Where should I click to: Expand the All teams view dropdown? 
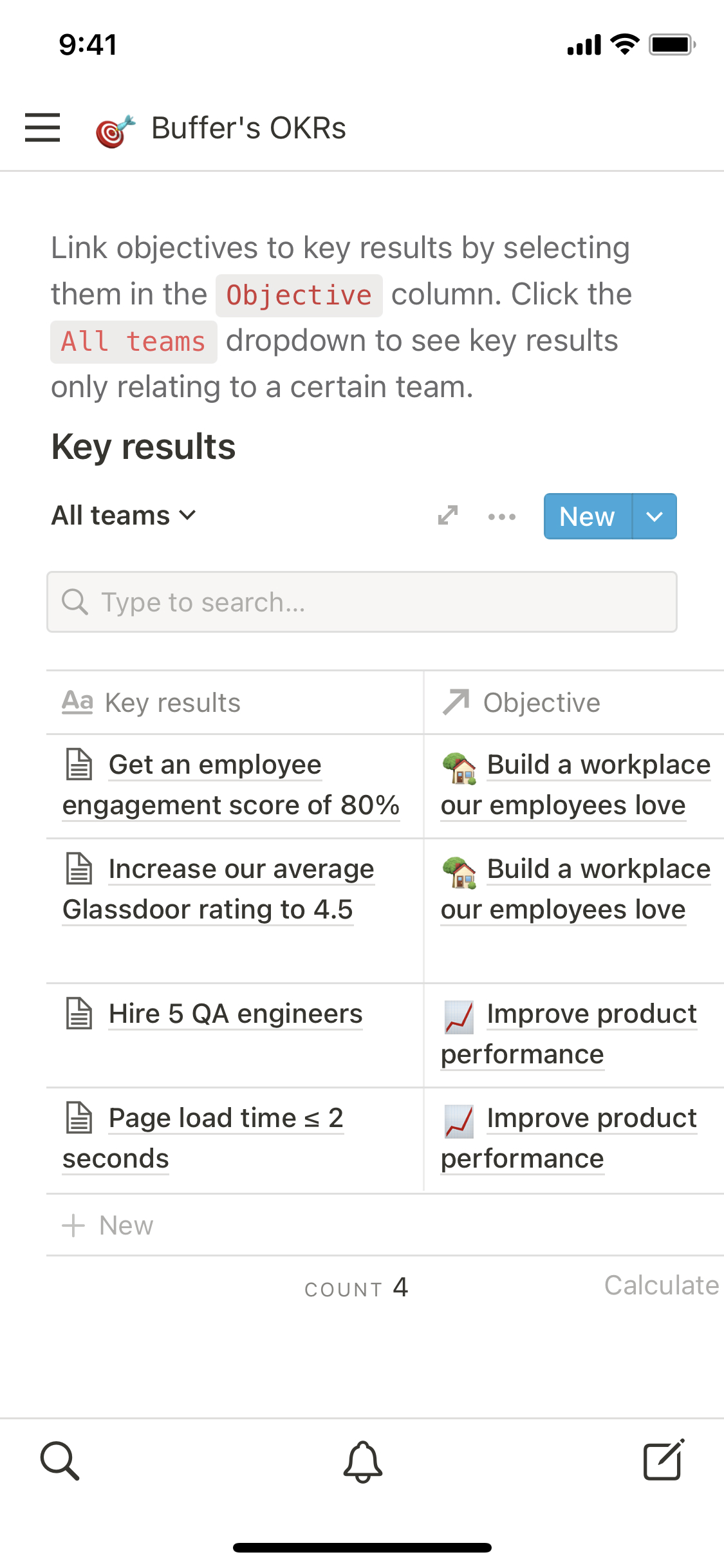click(124, 516)
